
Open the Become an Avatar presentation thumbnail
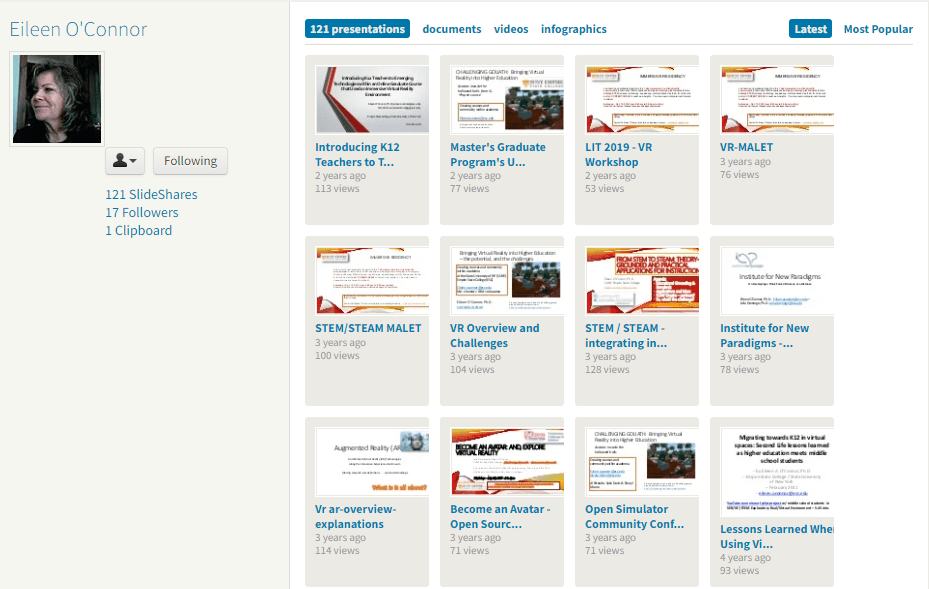tap(507, 461)
